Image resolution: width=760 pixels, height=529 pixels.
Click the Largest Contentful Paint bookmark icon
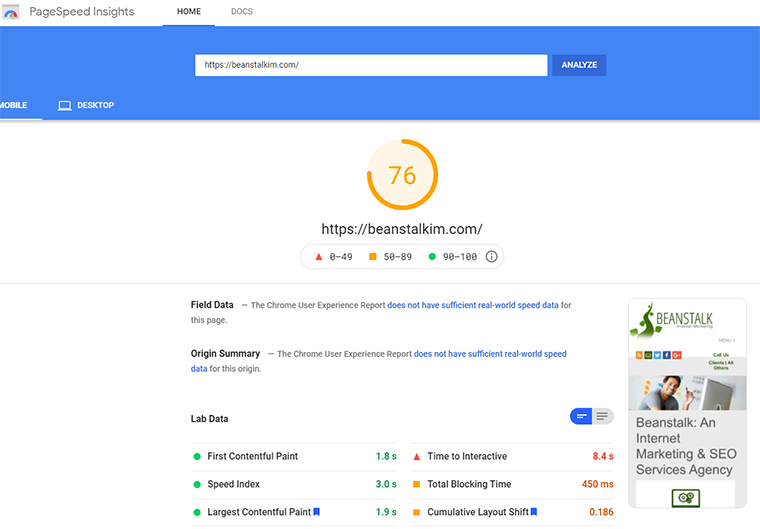coord(317,512)
